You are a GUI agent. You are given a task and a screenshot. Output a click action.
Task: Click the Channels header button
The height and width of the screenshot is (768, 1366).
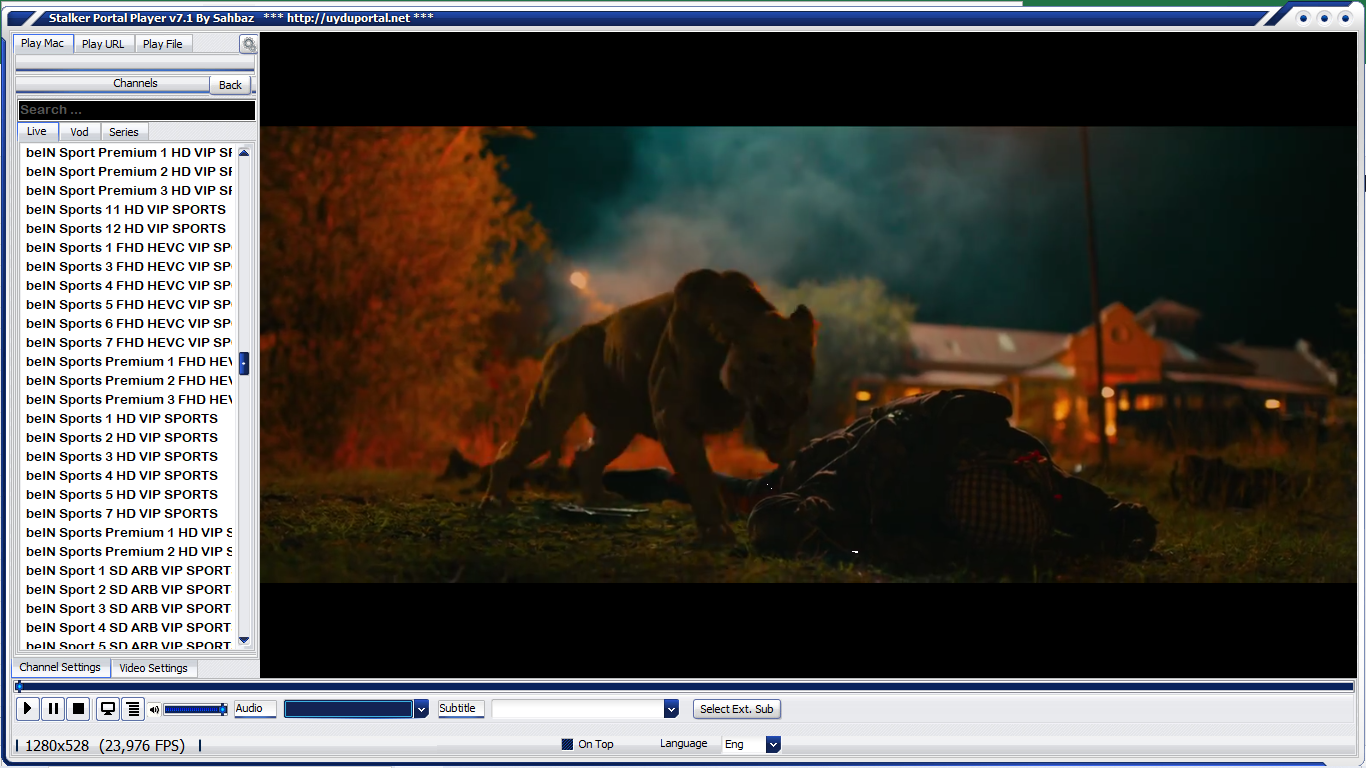135,83
